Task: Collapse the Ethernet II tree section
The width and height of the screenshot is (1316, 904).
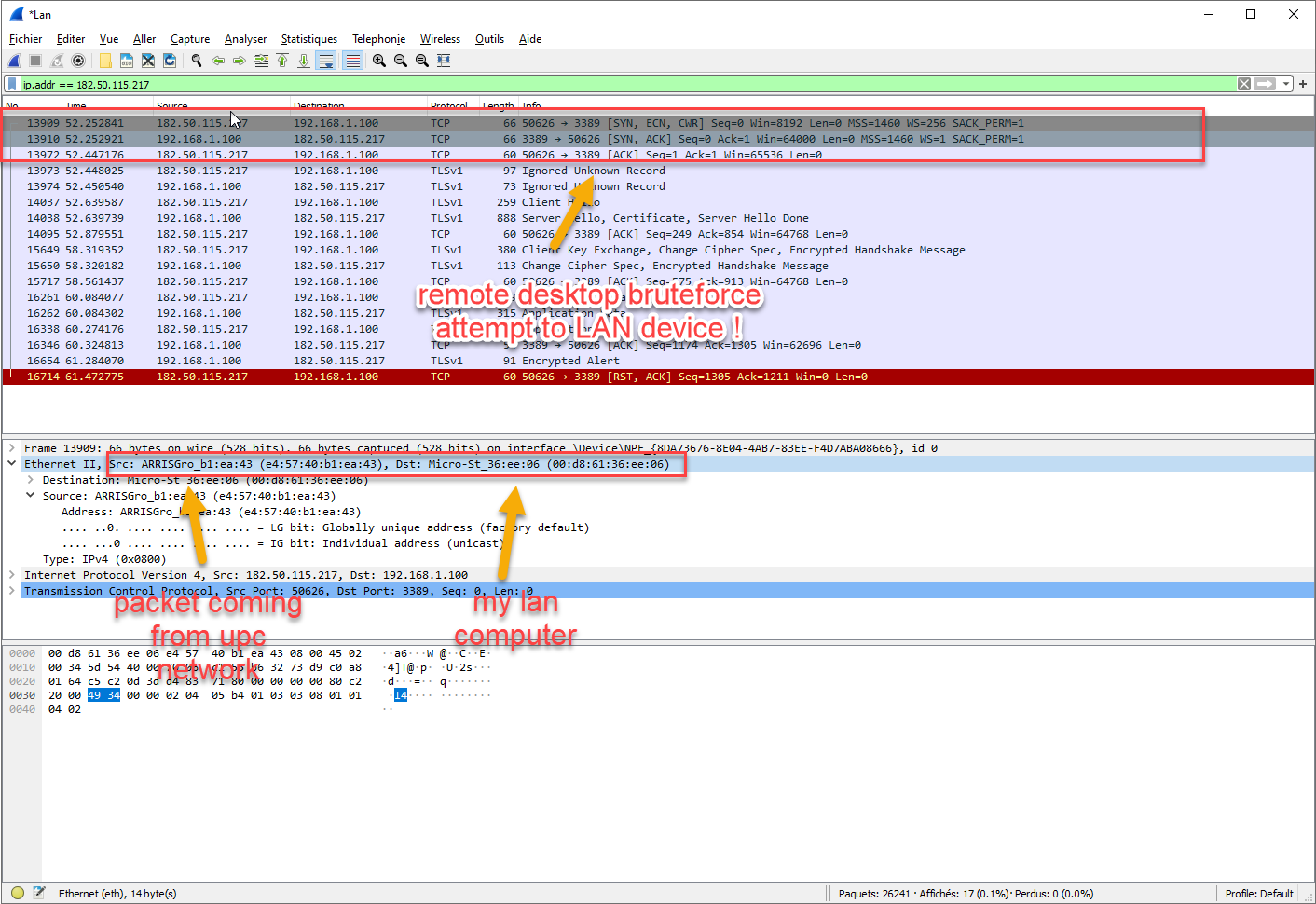Action: 11,463
